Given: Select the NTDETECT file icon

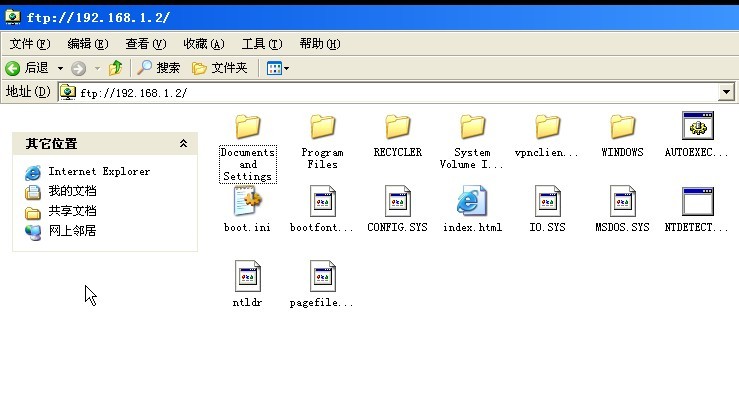Looking at the screenshot, I should click(x=698, y=201).
